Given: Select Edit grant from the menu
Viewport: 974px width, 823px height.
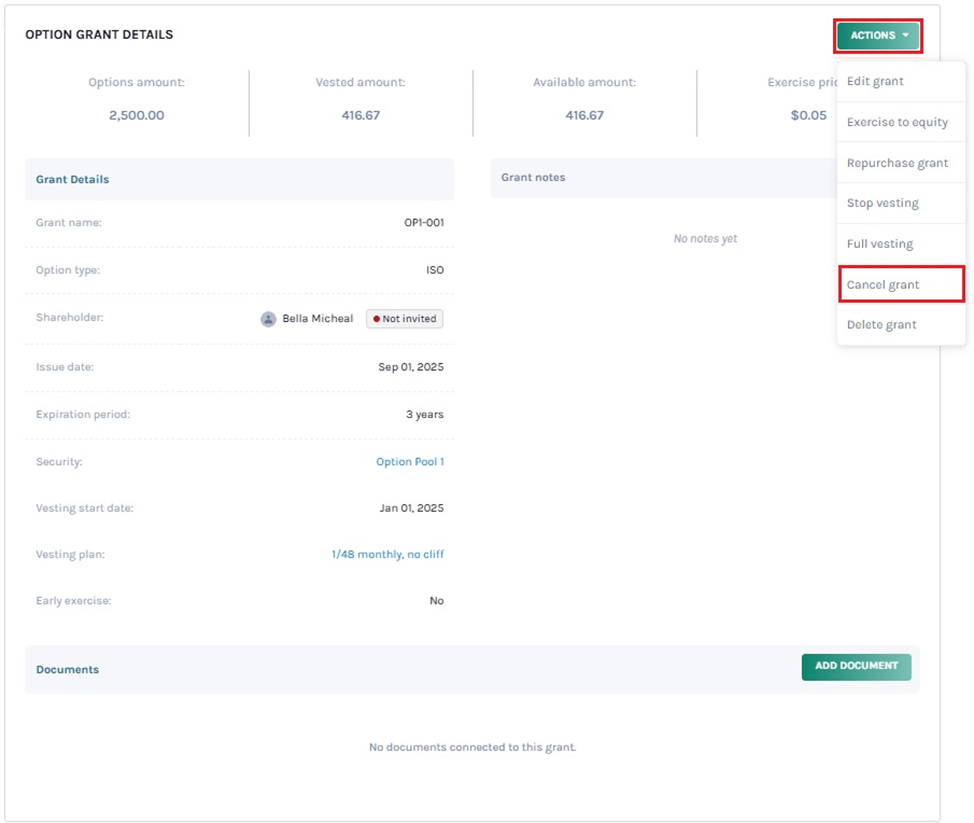Looking at the screenshot, I should click(875, 81).
